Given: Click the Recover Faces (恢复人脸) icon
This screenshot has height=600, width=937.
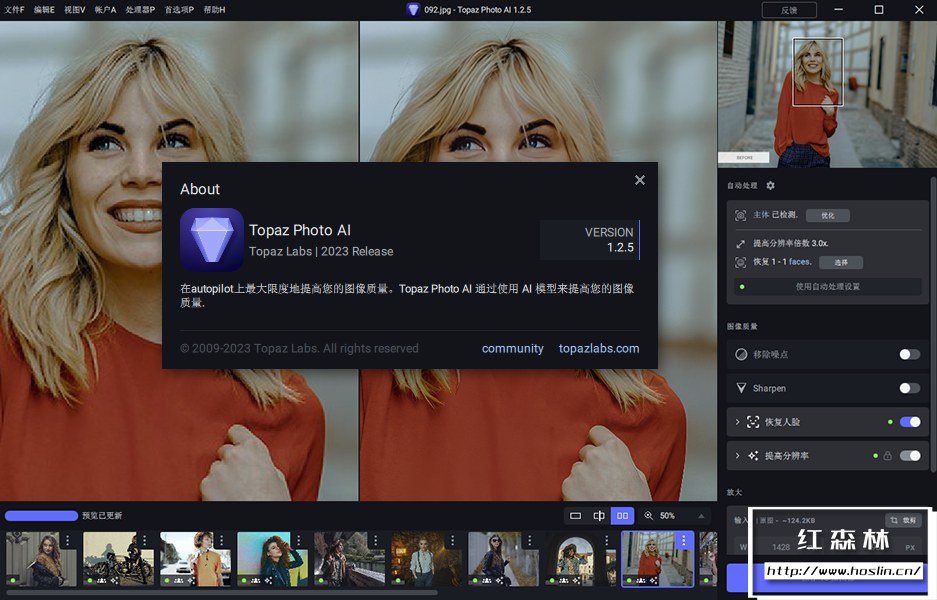Looking at the screenshot, I should pyautogui.click(x=753, y=422).
